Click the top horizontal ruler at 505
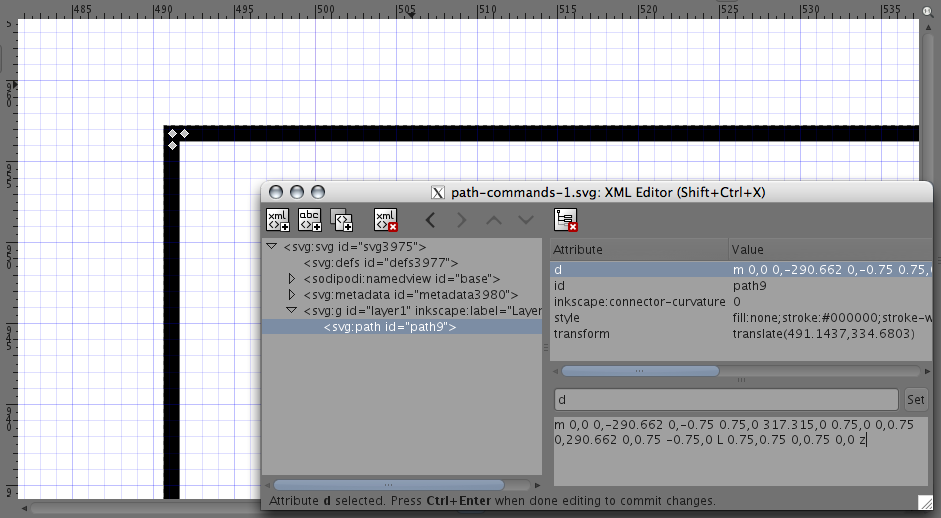This screenshot has height=518, width=941. click(x=406, y=10)
